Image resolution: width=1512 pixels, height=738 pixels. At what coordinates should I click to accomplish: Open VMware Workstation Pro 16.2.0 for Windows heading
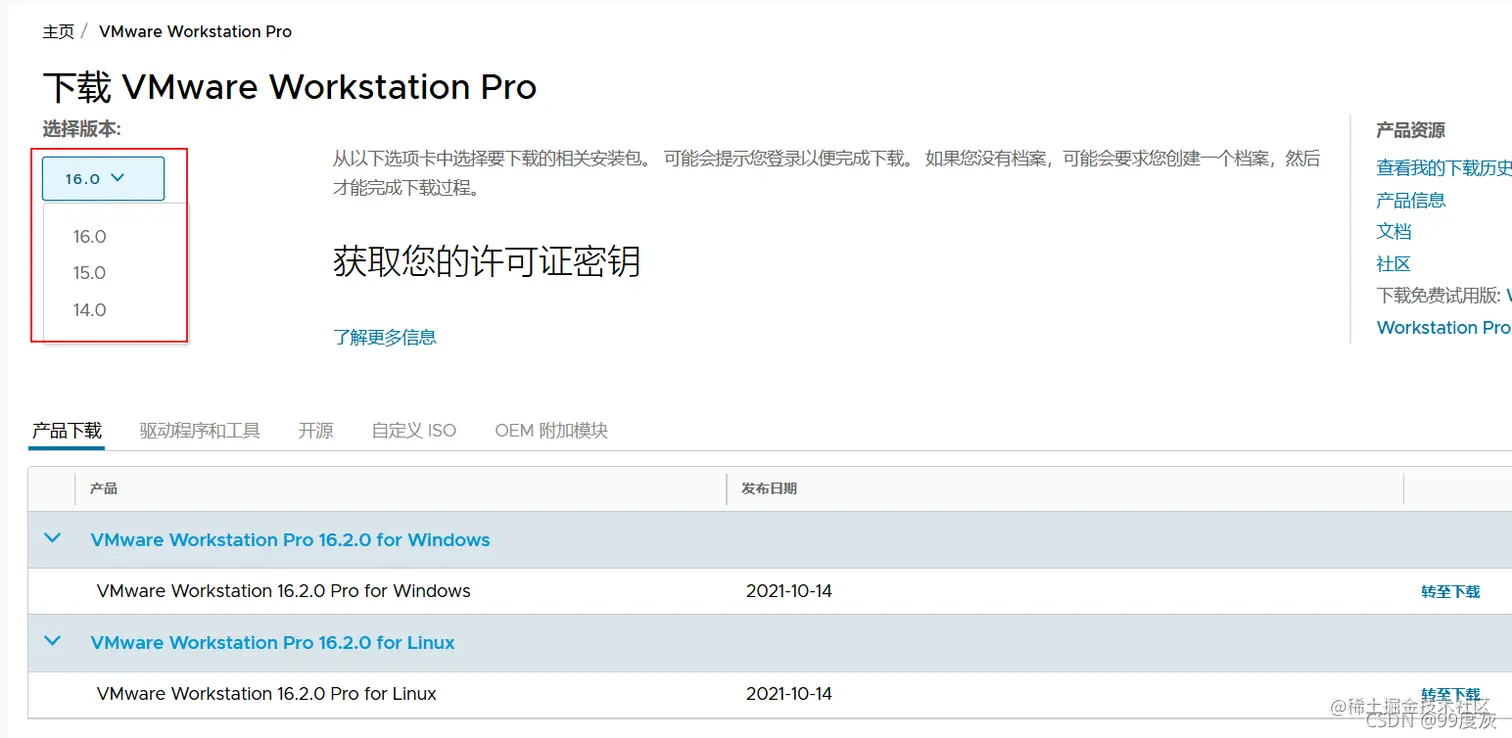tap(290, 540)
